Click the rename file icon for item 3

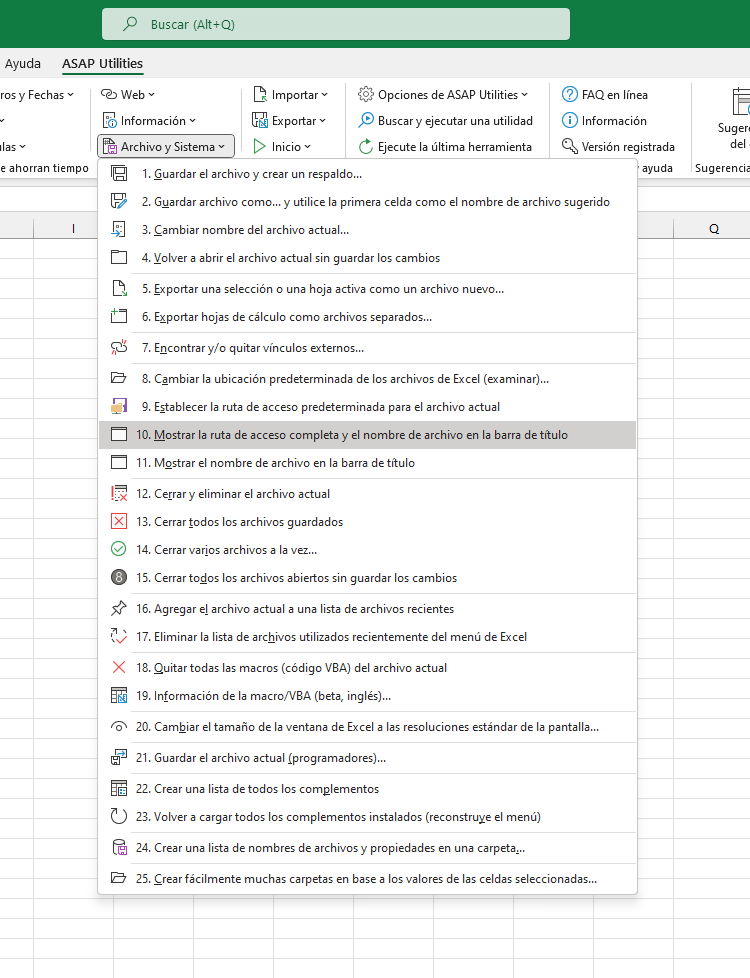coord(119,230)
